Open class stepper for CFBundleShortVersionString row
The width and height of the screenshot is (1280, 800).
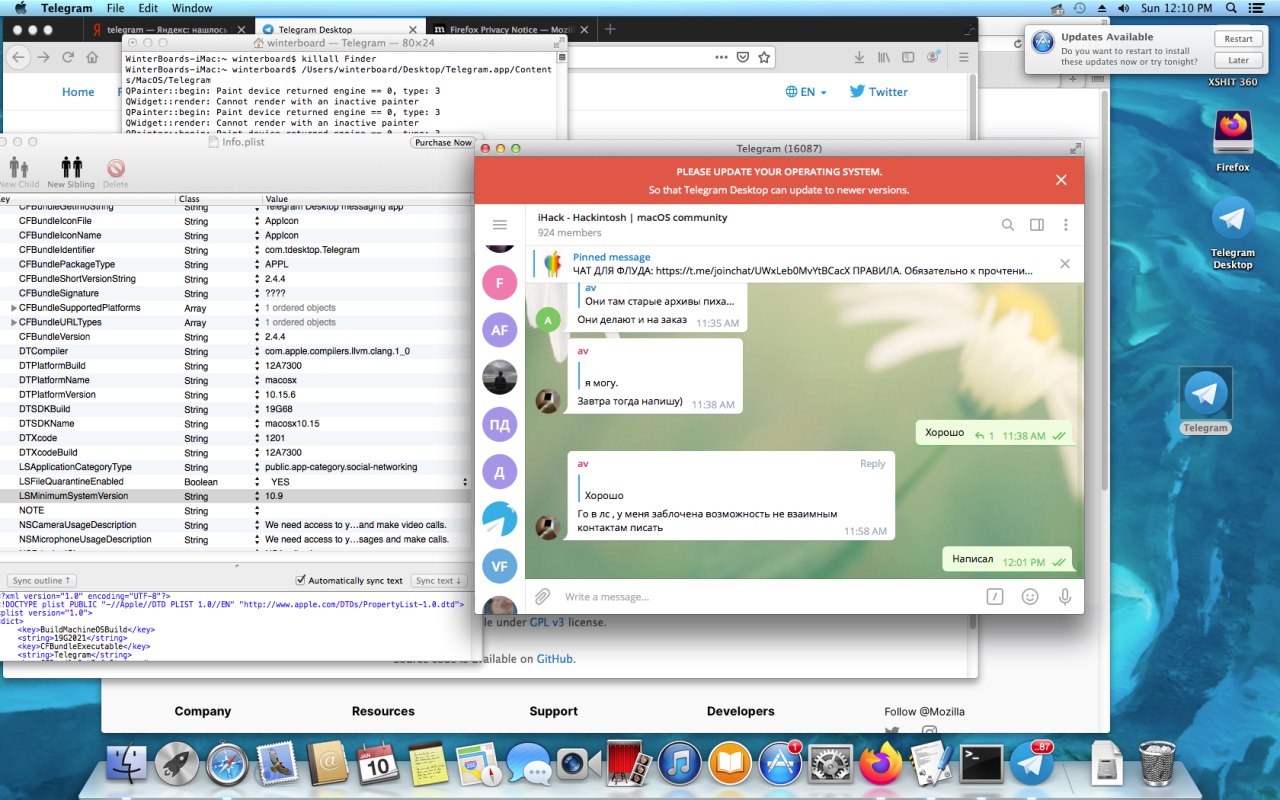pos(257,279)
